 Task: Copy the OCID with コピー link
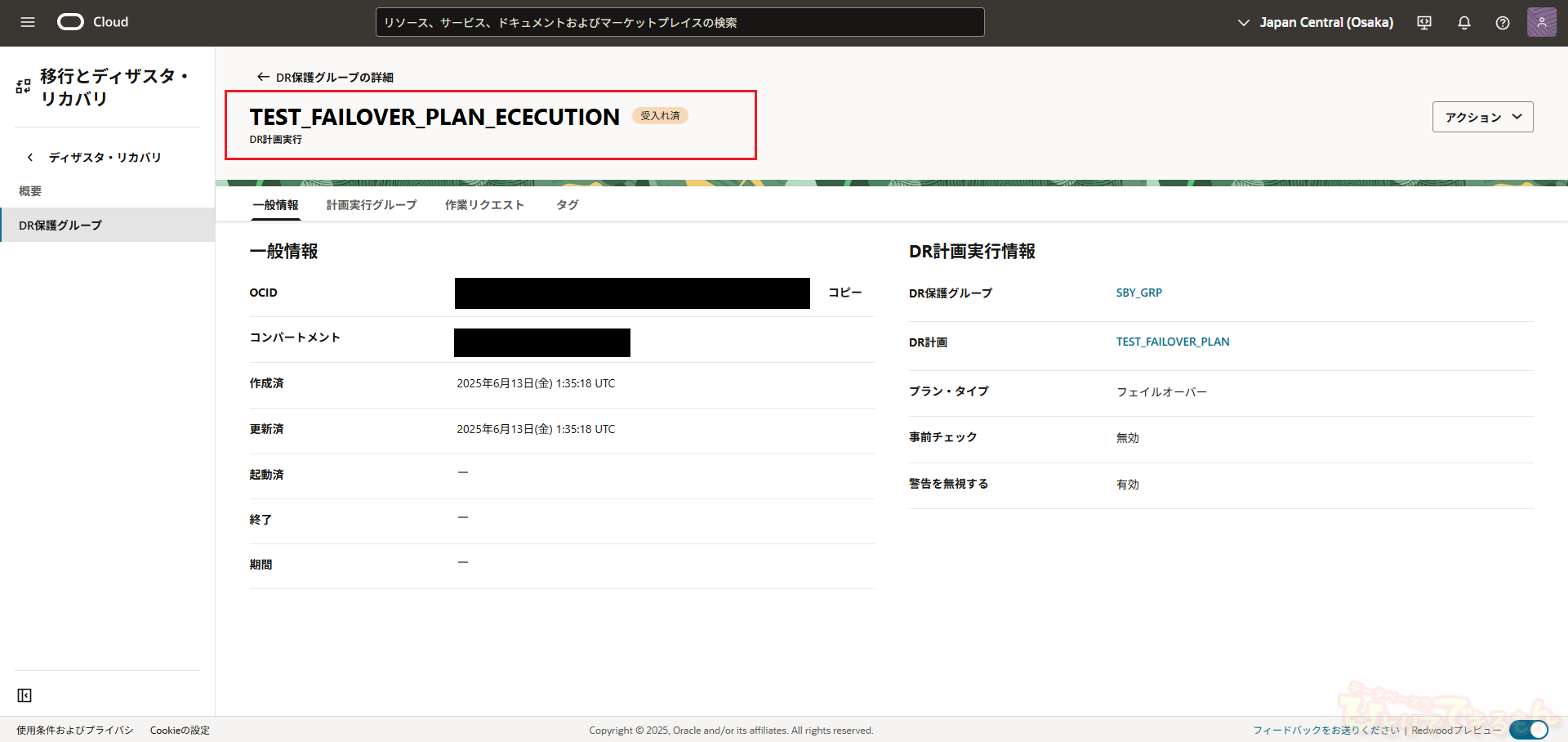pos(845,293)
